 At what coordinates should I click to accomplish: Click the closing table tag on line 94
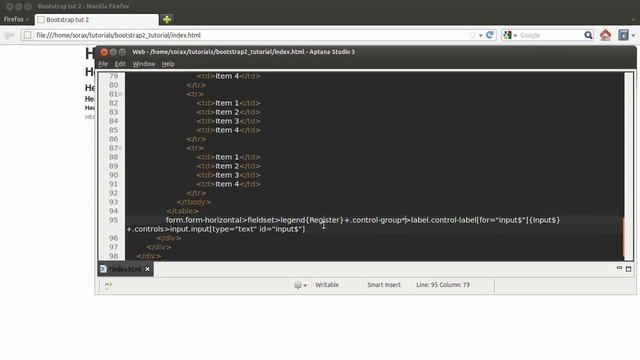click(182, 211)
